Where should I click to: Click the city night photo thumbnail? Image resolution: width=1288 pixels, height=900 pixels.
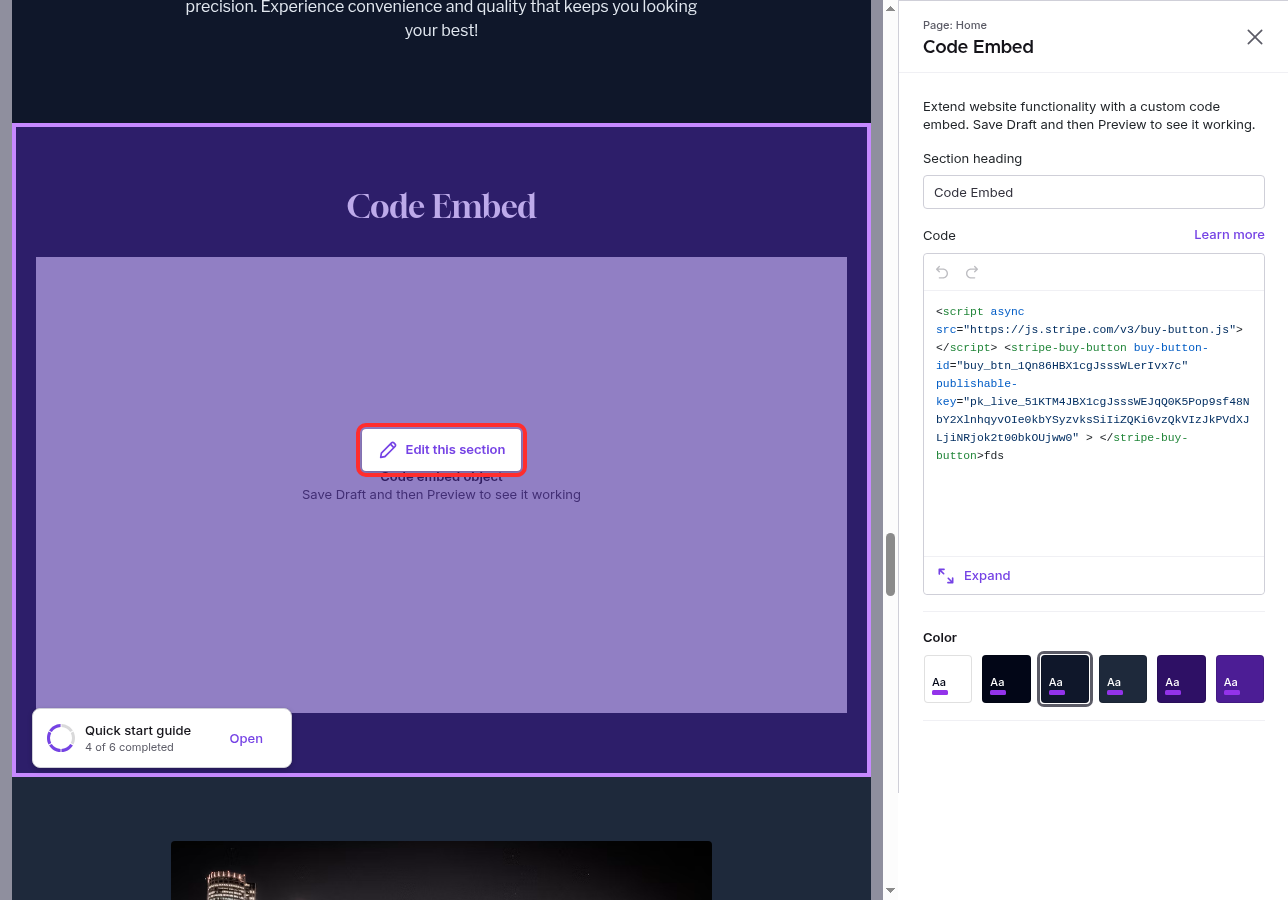click(x=441, y=870)
